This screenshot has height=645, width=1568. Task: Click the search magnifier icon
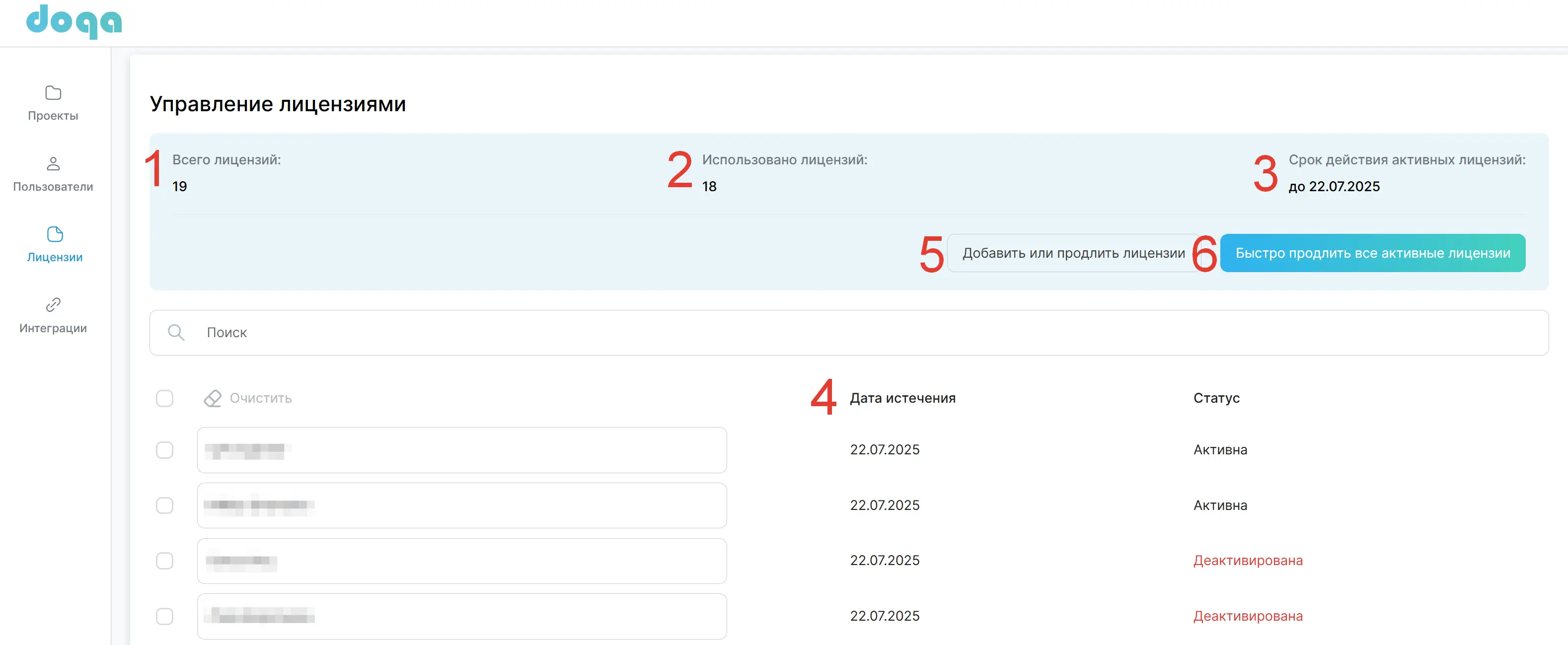(176, 332)
